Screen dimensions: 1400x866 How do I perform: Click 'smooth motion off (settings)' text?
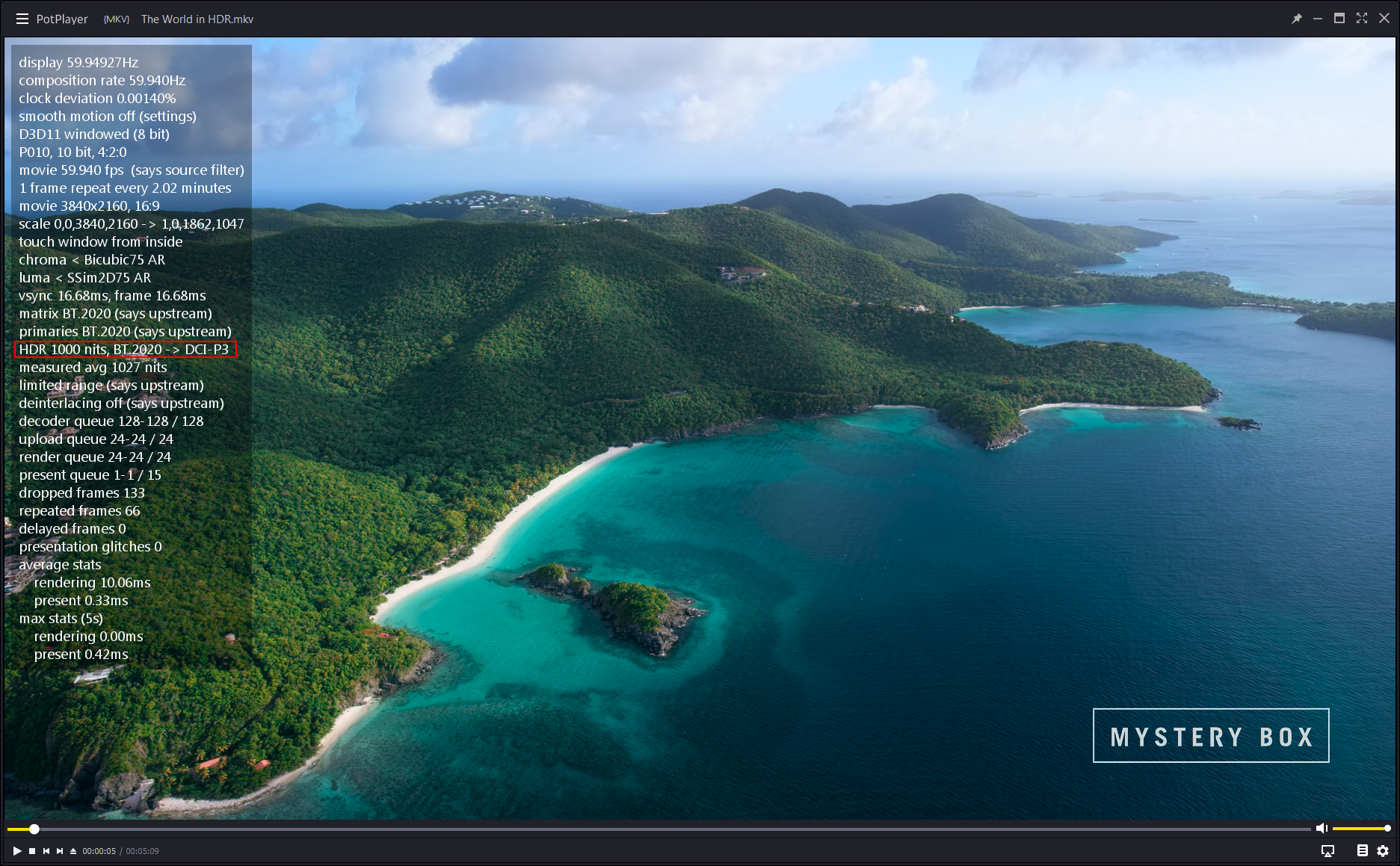click(108, 117)
